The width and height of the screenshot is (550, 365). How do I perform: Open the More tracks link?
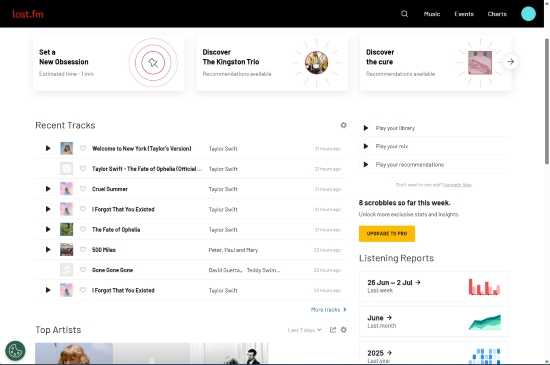[329, 310]
